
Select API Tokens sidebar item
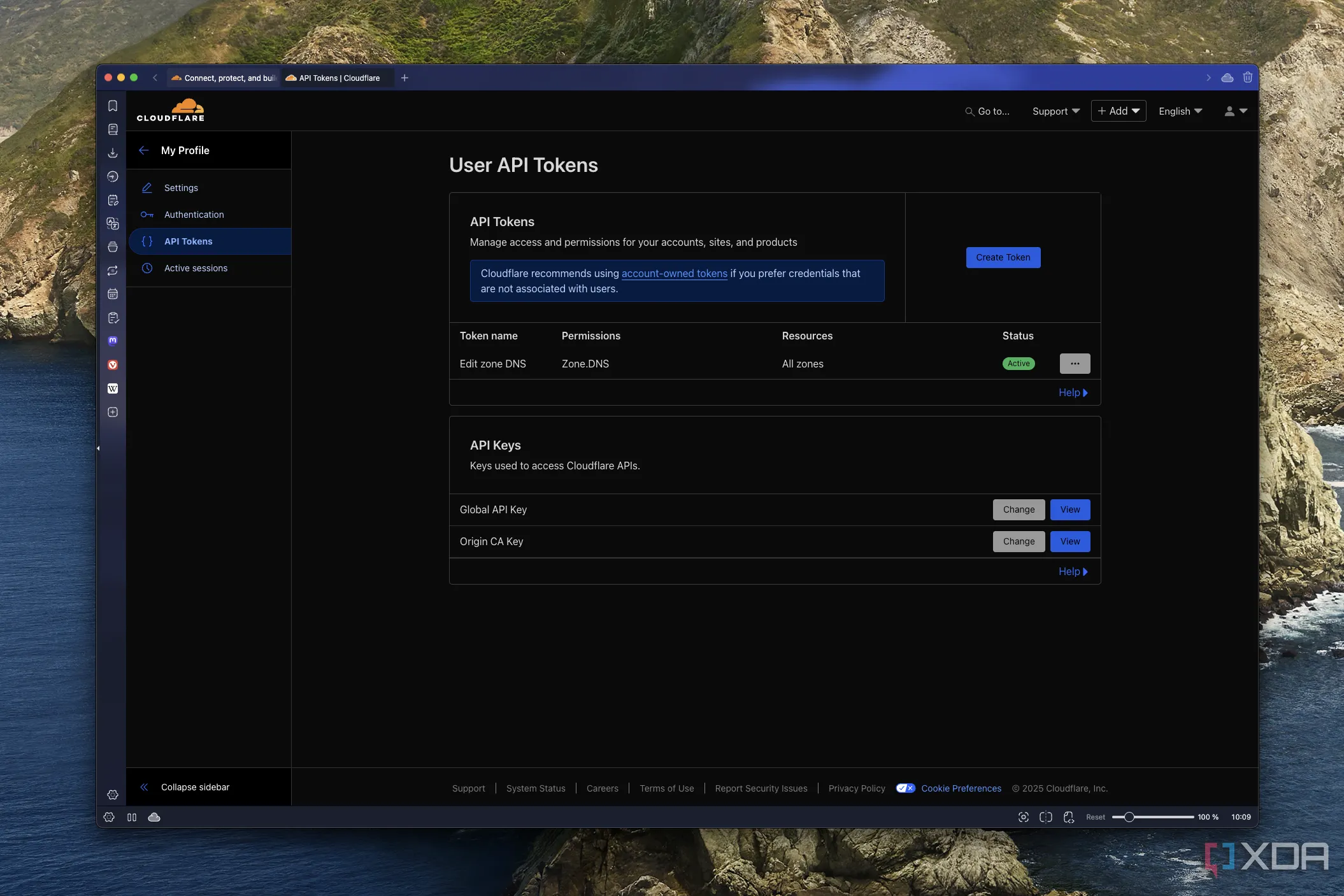click(209, 241)
